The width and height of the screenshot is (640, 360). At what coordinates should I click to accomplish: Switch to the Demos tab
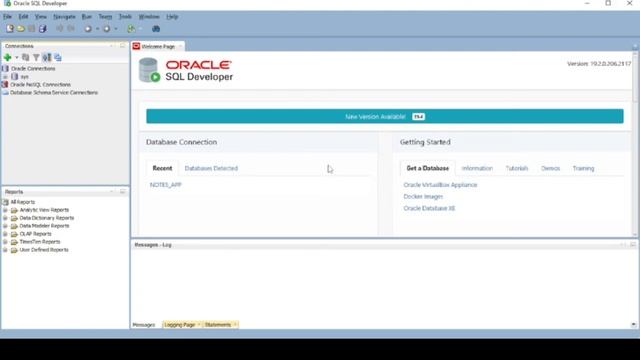550,168
